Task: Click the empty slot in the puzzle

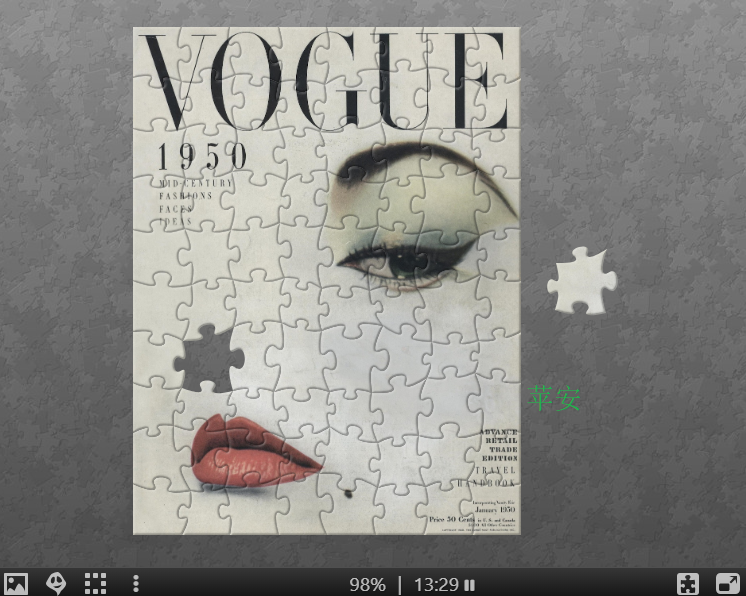Action: [x=208, y=358]
